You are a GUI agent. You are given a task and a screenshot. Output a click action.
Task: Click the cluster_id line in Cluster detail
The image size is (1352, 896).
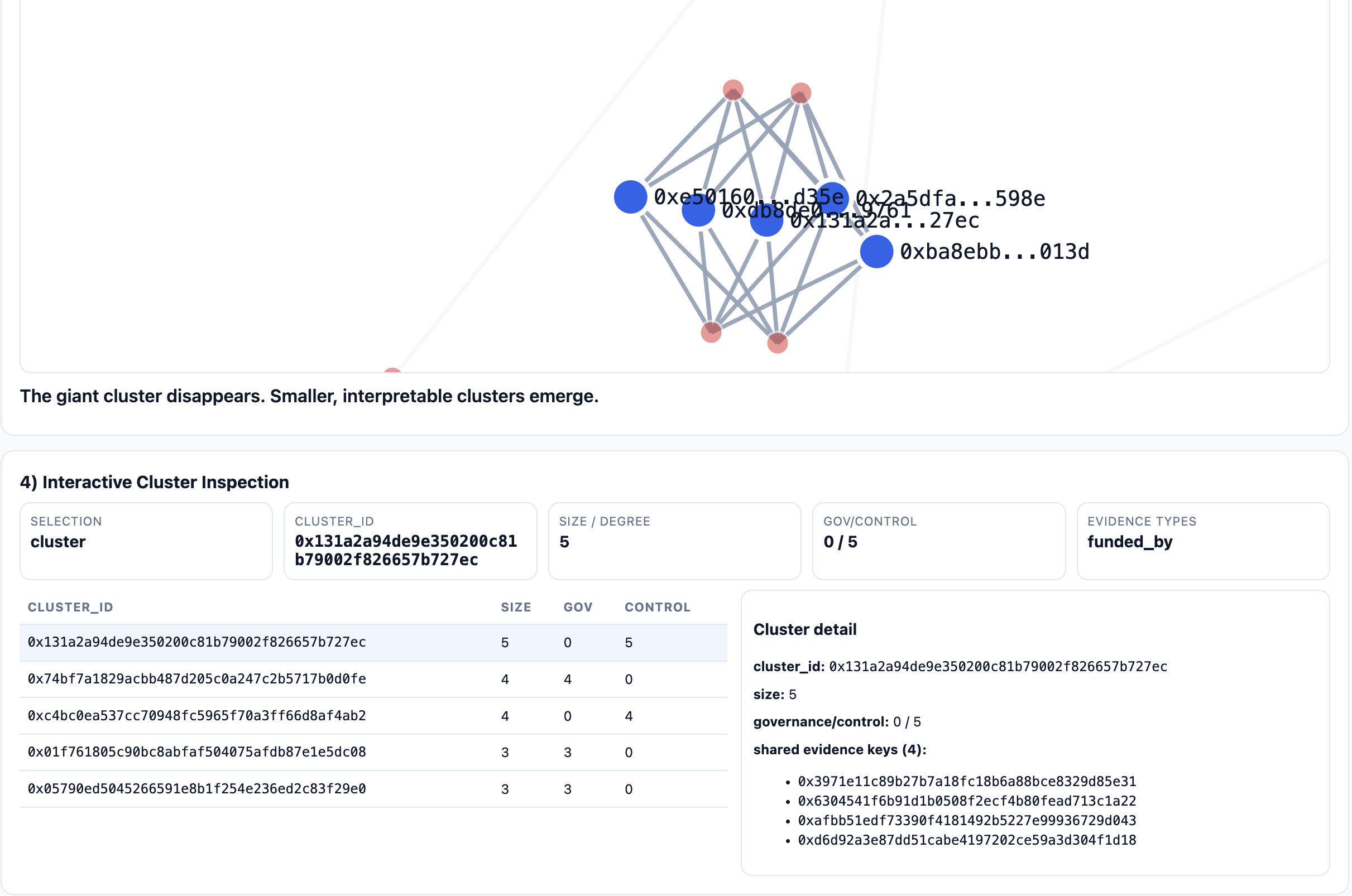[x=960, y=667]
